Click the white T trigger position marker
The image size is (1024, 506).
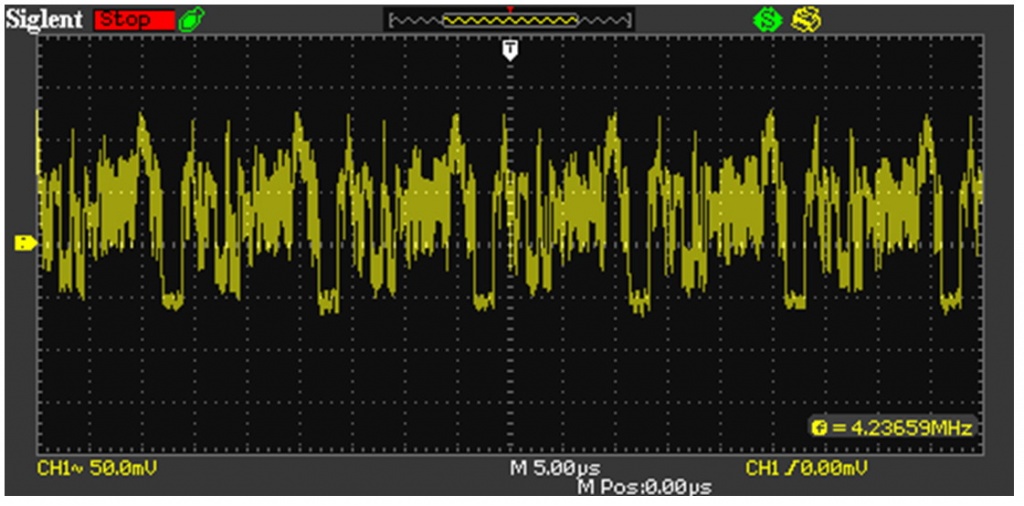[x=511, y=49]
